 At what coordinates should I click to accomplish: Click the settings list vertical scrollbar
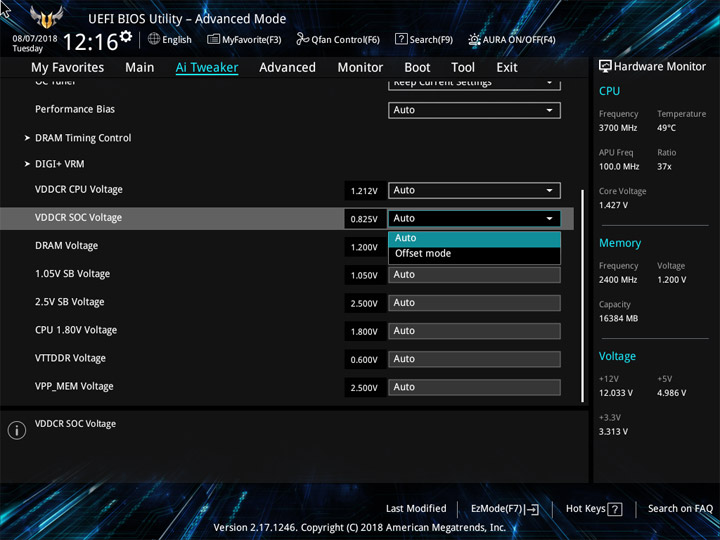(583, 296)
